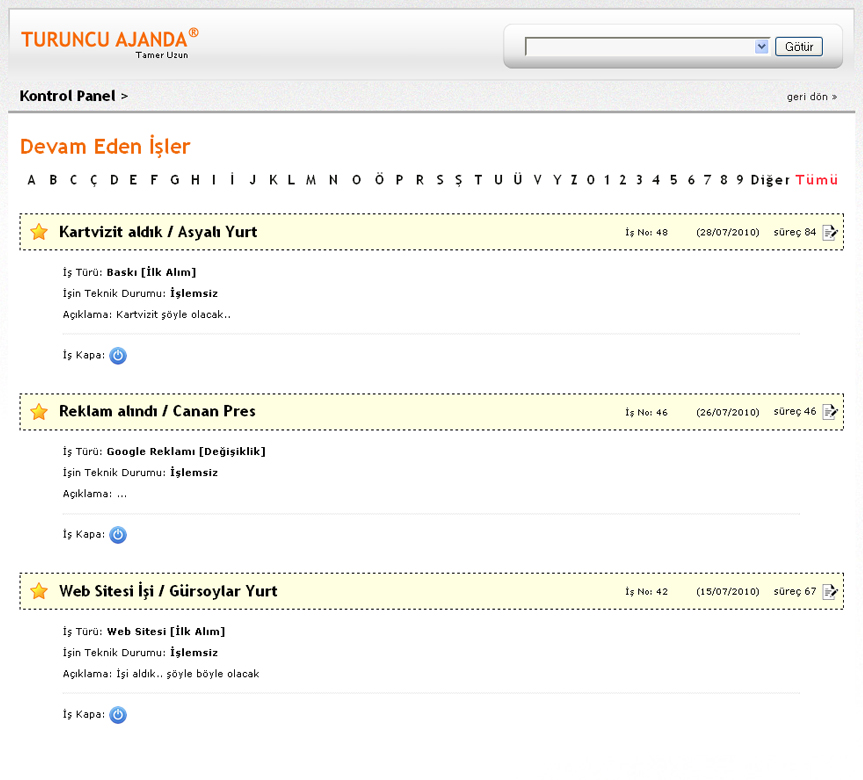Screen dimensions: 863x780
Task: Filter jobs by the digit 5
Action: [673, 180]
